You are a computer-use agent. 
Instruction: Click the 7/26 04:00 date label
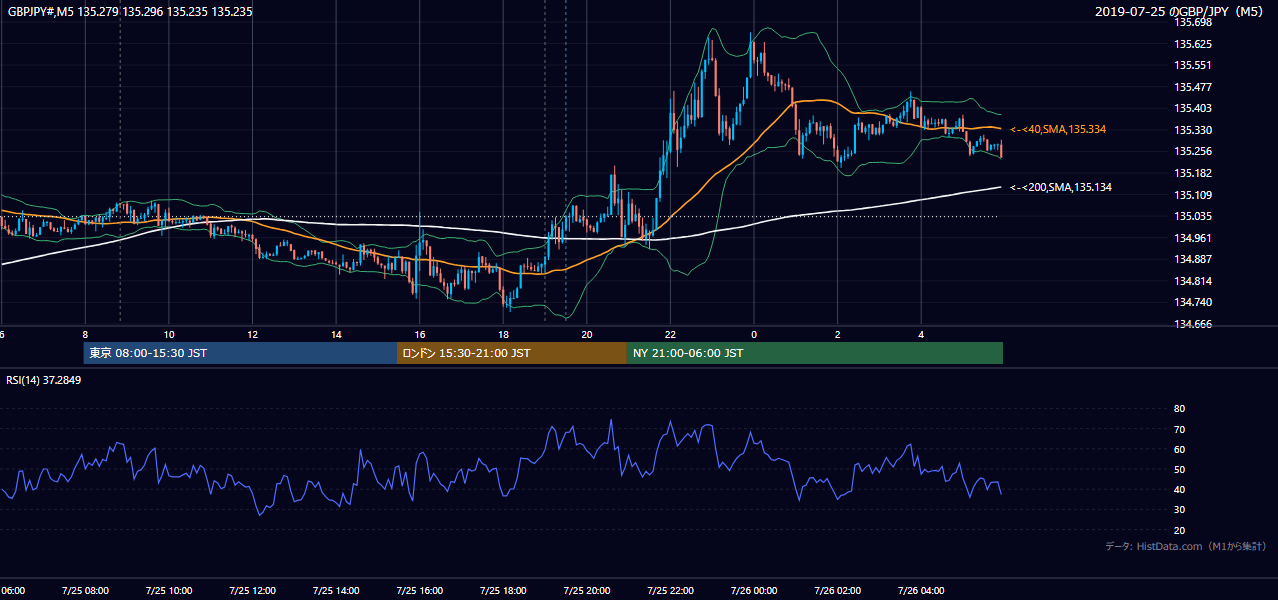[921, 591]
